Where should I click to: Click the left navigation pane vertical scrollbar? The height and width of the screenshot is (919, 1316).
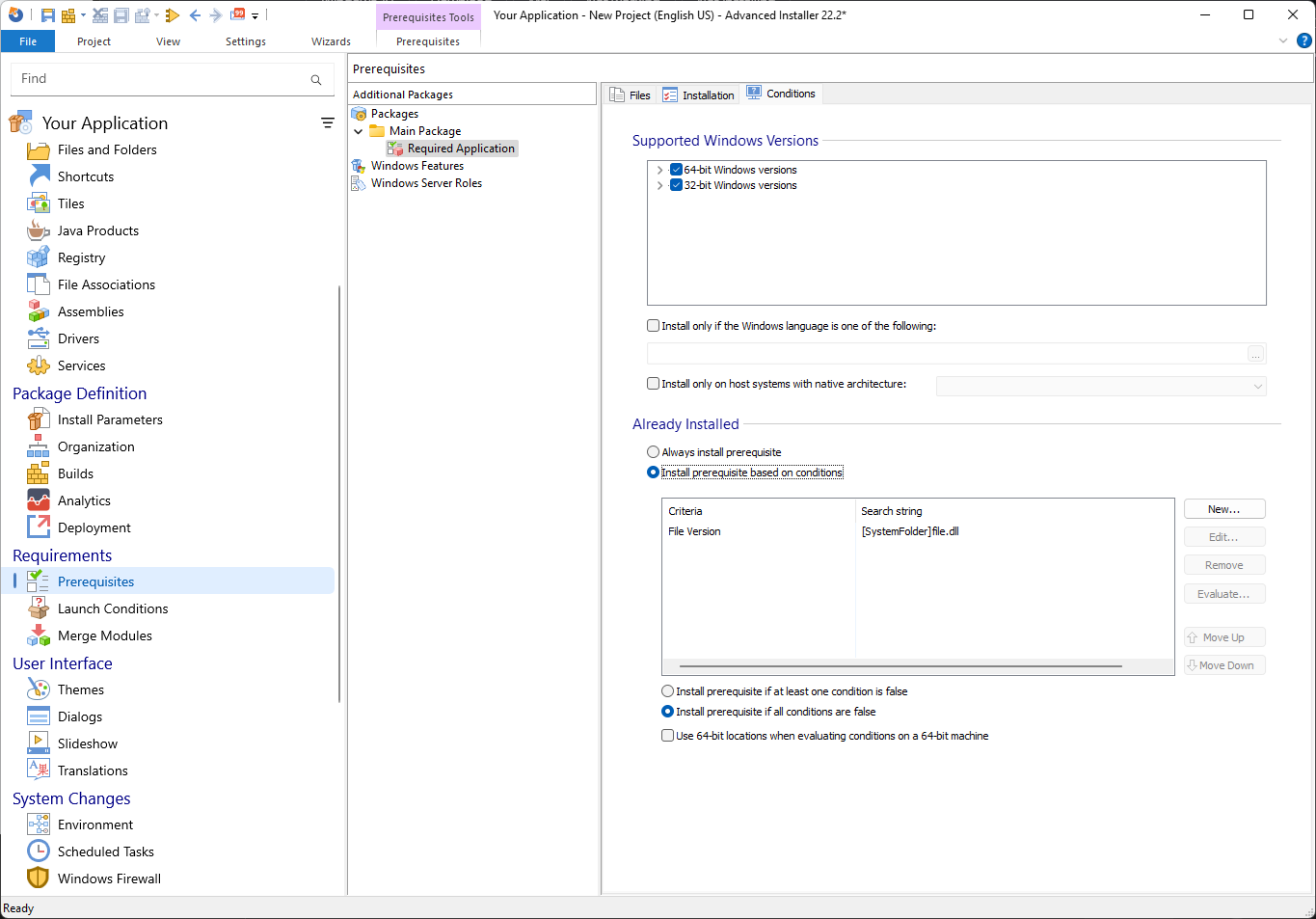(339, 495)
